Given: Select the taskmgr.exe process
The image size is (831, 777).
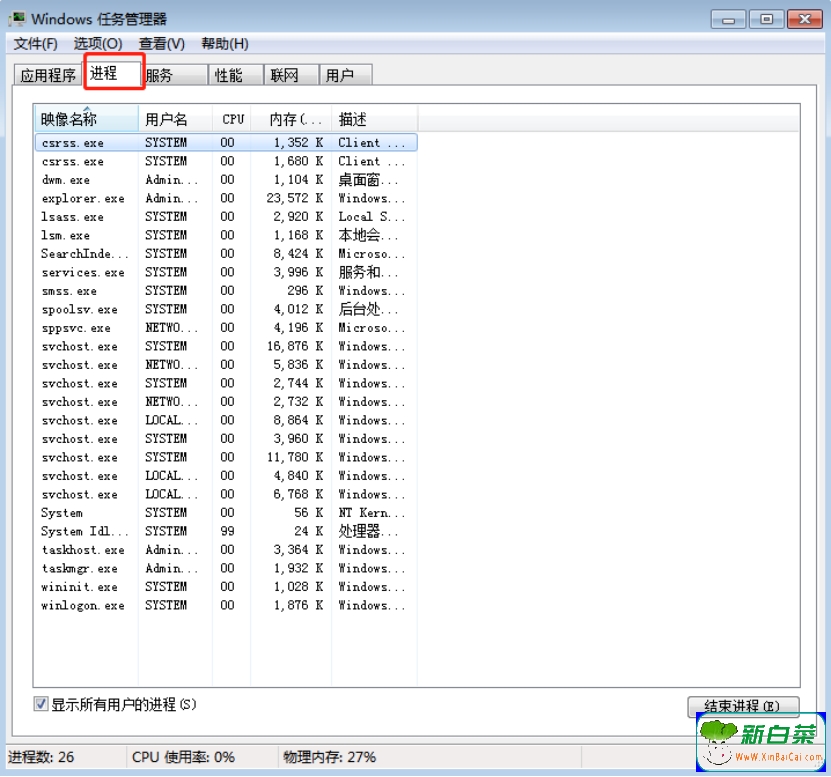Looking at the screenshot, I should point(226,568).
